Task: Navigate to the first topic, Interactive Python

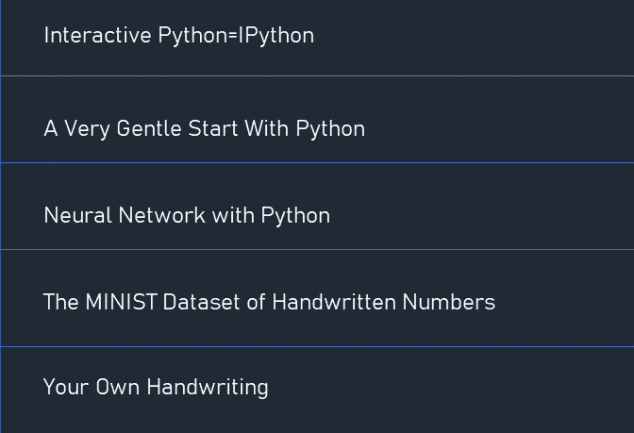Action: point(178,36)
